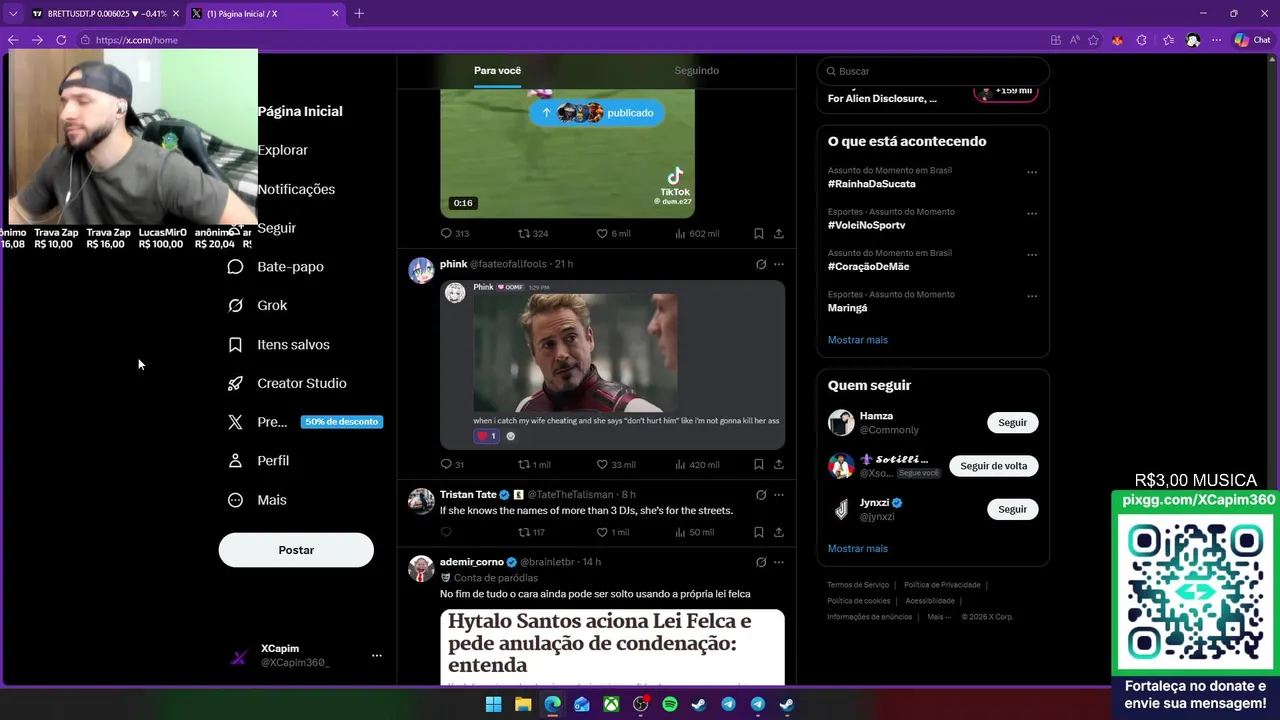Open File Explorer from taskbar
1280x720 pixels.
523,705
